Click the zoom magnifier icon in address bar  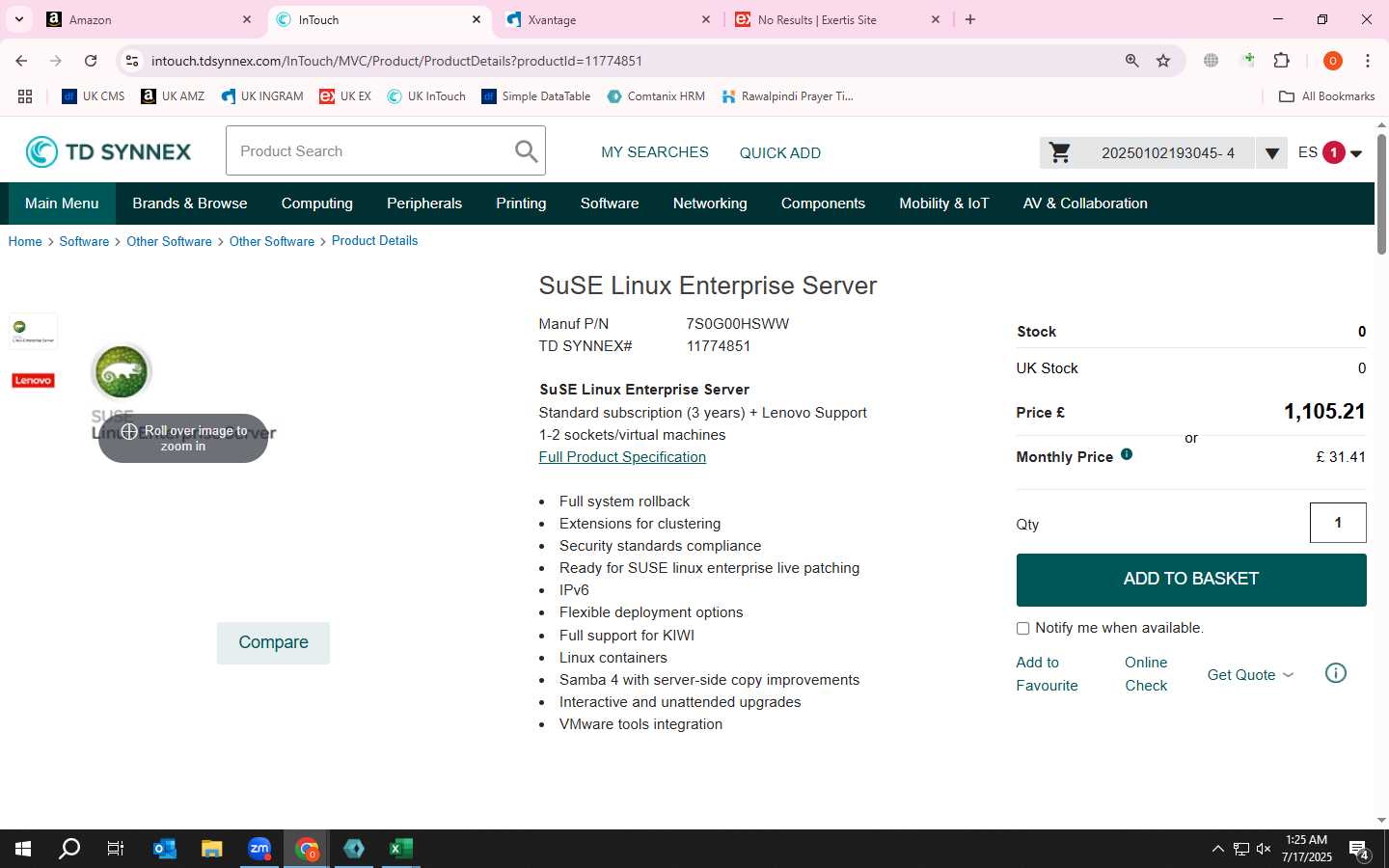pyautogui.click(x=1132, y=61)
